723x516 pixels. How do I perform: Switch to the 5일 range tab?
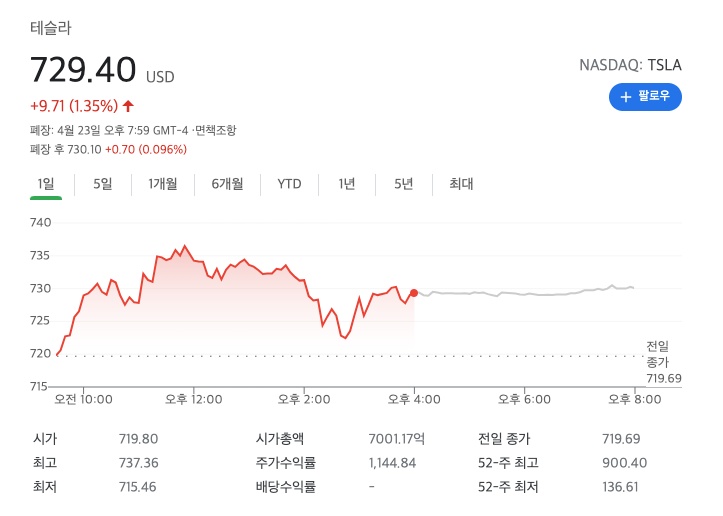103,183
